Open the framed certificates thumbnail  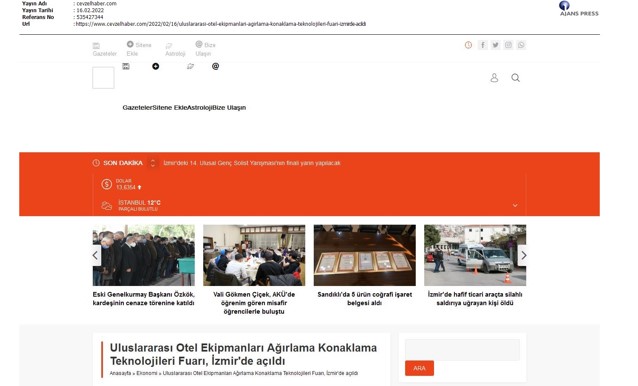click(365, 255)
